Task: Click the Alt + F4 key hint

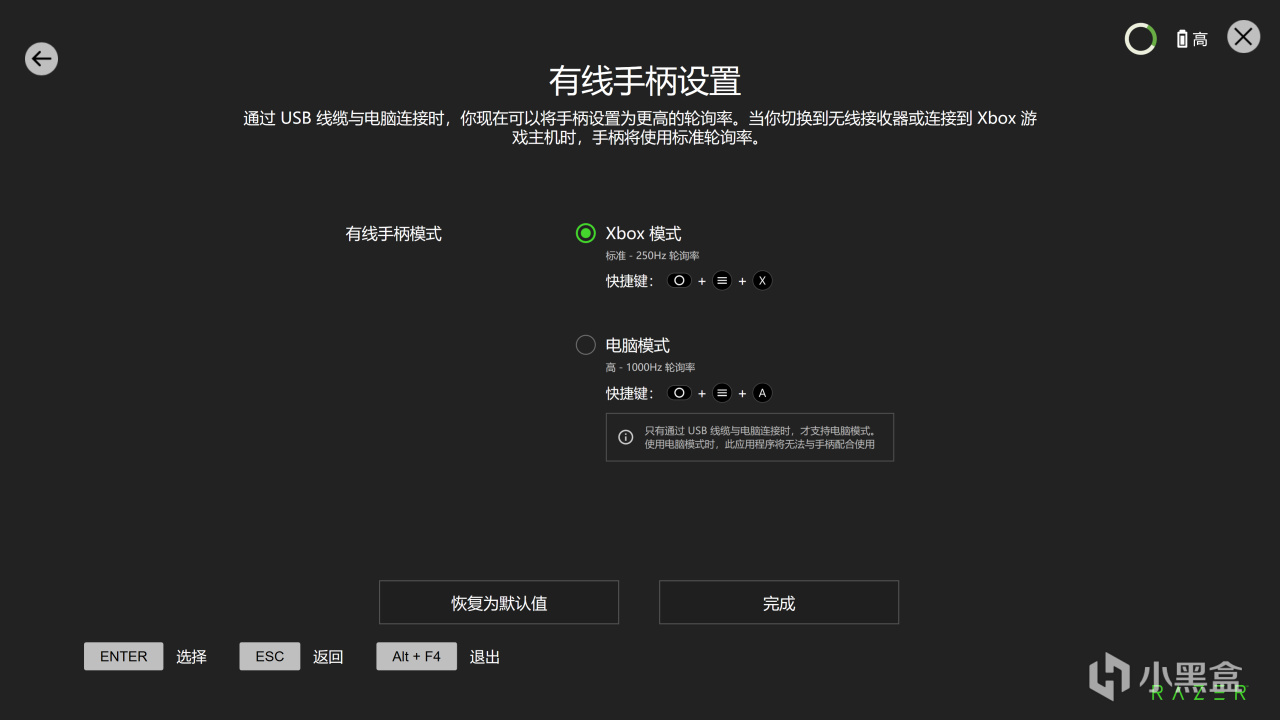Action: tap(416, 656)
